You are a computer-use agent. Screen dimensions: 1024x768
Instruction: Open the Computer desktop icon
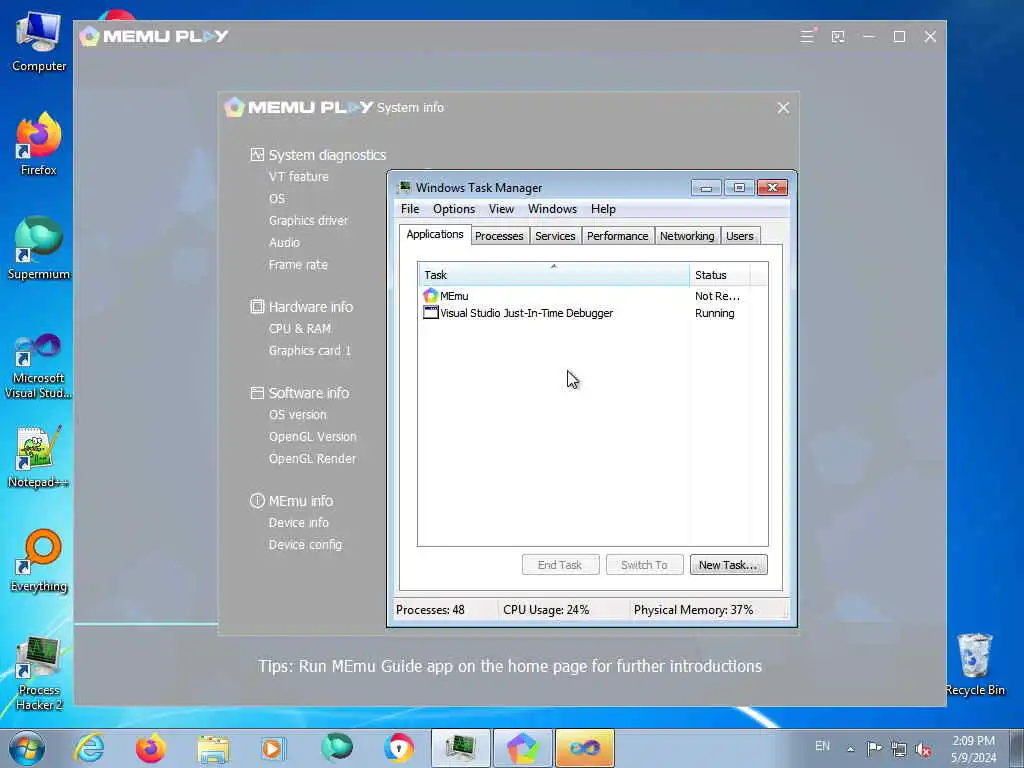pyautogui.click(x=39, y=40)
